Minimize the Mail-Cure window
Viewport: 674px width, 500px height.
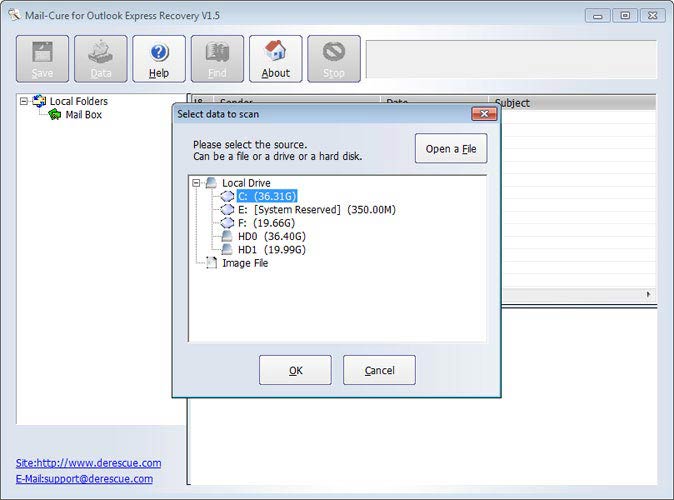click(597, 16)
